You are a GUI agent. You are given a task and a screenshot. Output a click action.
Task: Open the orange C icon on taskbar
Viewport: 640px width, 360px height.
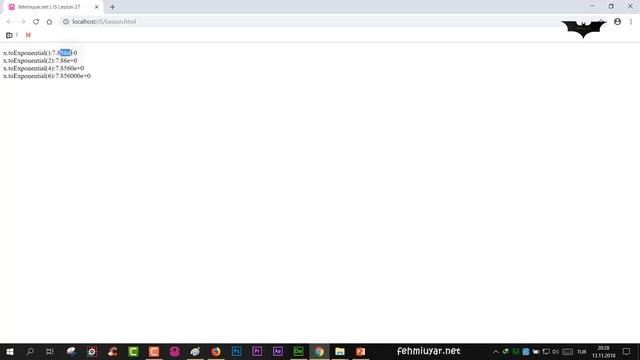pyautogui.click(x=154, y=351)
